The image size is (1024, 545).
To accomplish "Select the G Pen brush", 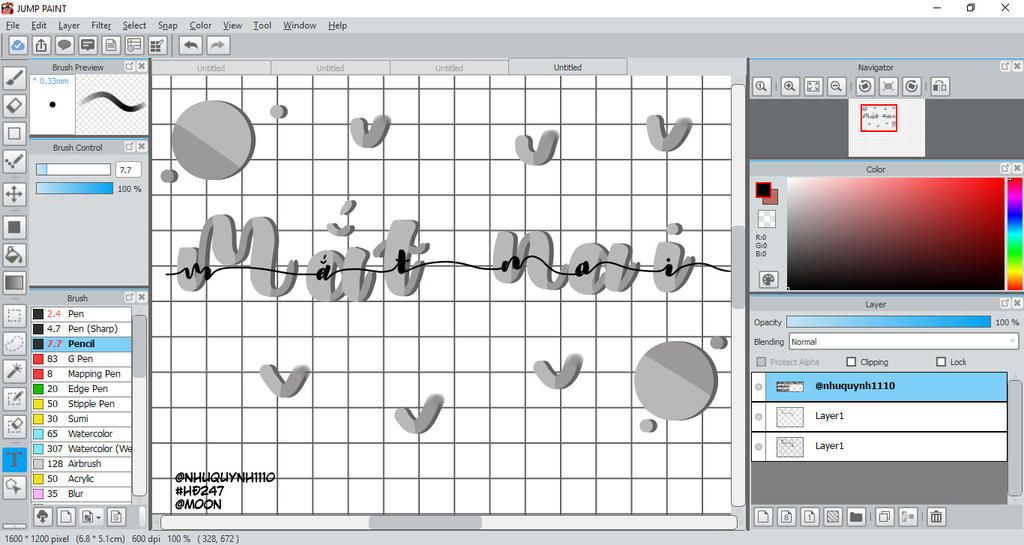I will [82, 359].
